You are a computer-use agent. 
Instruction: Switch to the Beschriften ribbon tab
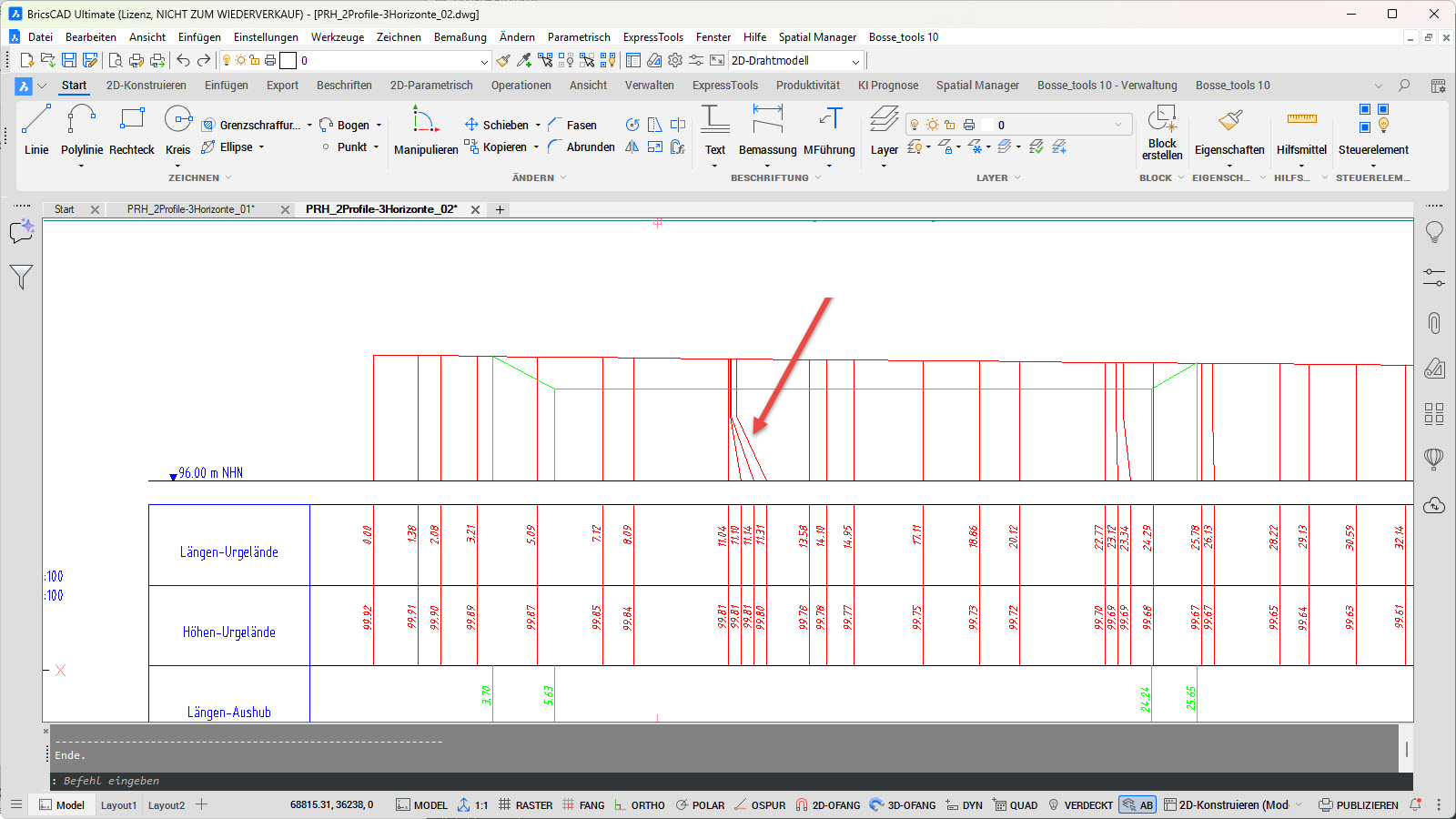click(x=344, y=86)
